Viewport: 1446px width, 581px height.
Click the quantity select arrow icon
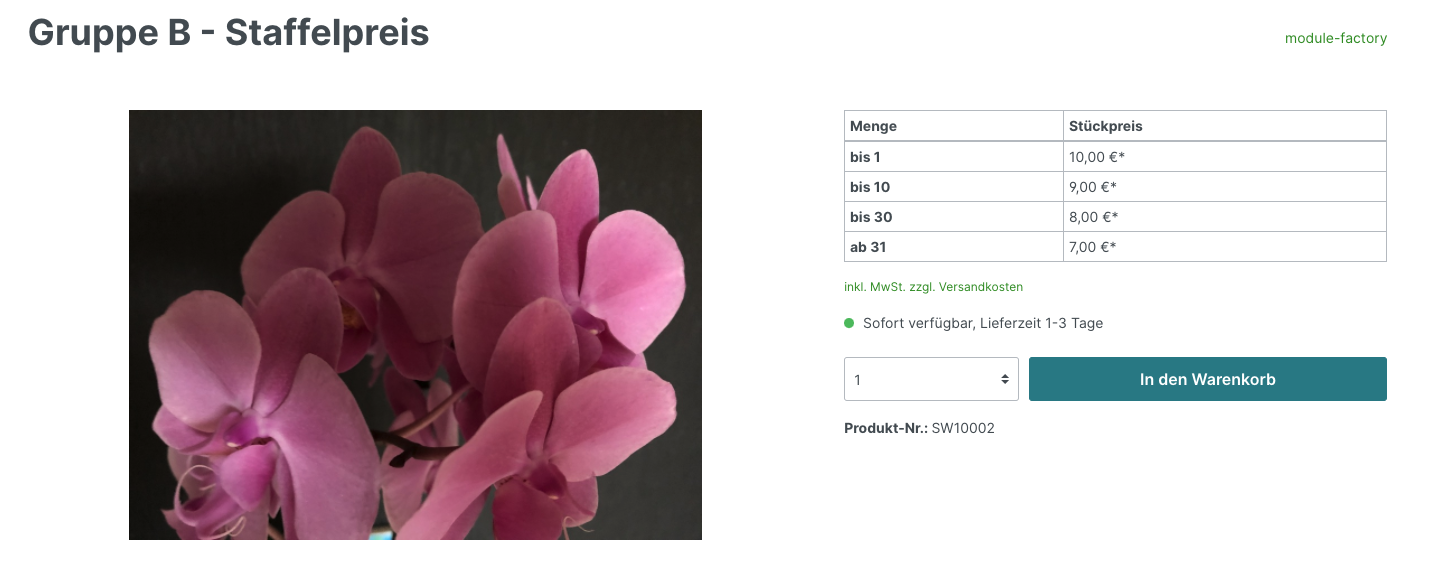pos(1004,380)
